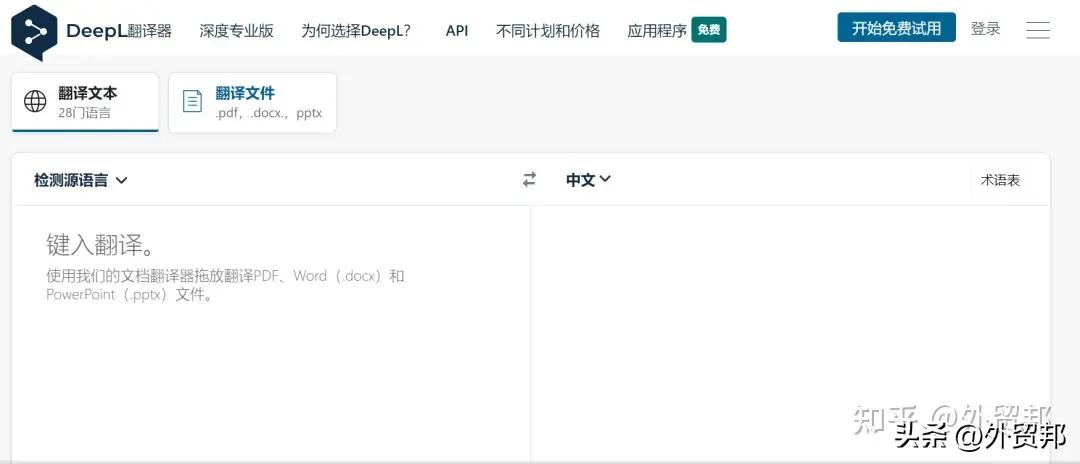Click the 免费 badge beside 应用程序
The width and height of the screenshot is (1080, 464).
tap(709, 30)
